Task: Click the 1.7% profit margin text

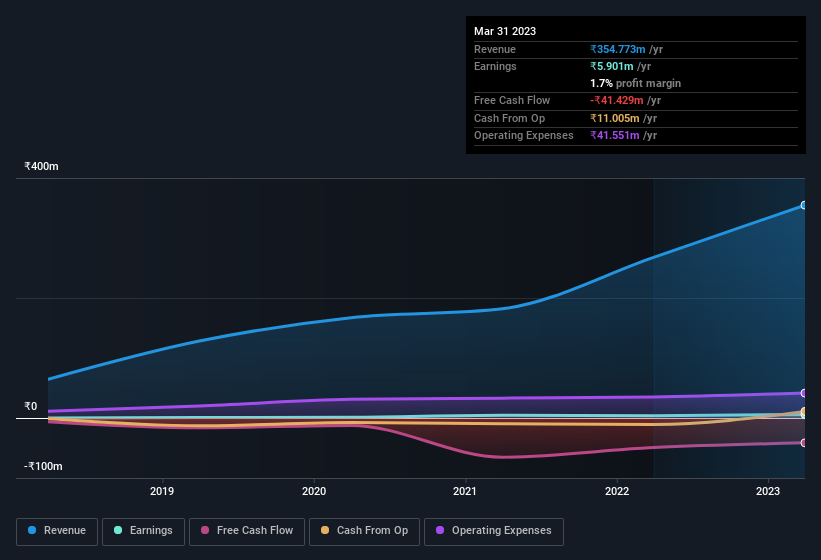Action: coord(636,83)
